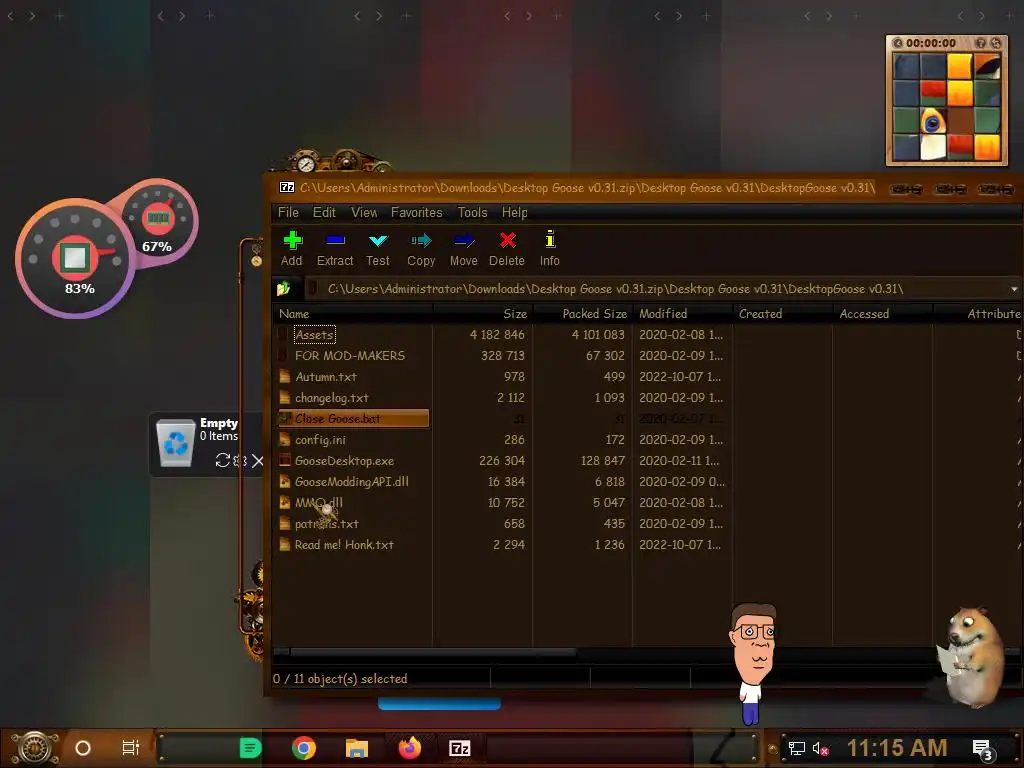1024x768 pixels.
Task: Click the objects selected status text
Action: (340, 679)
